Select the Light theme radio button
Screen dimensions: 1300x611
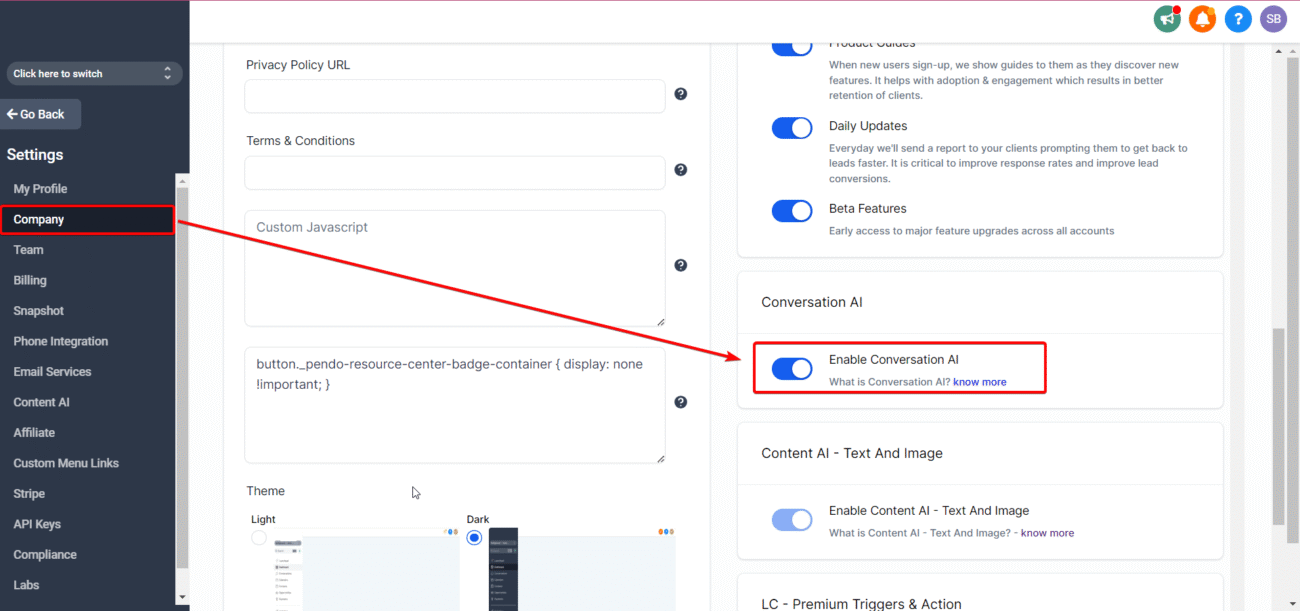[x=259, y=537]
